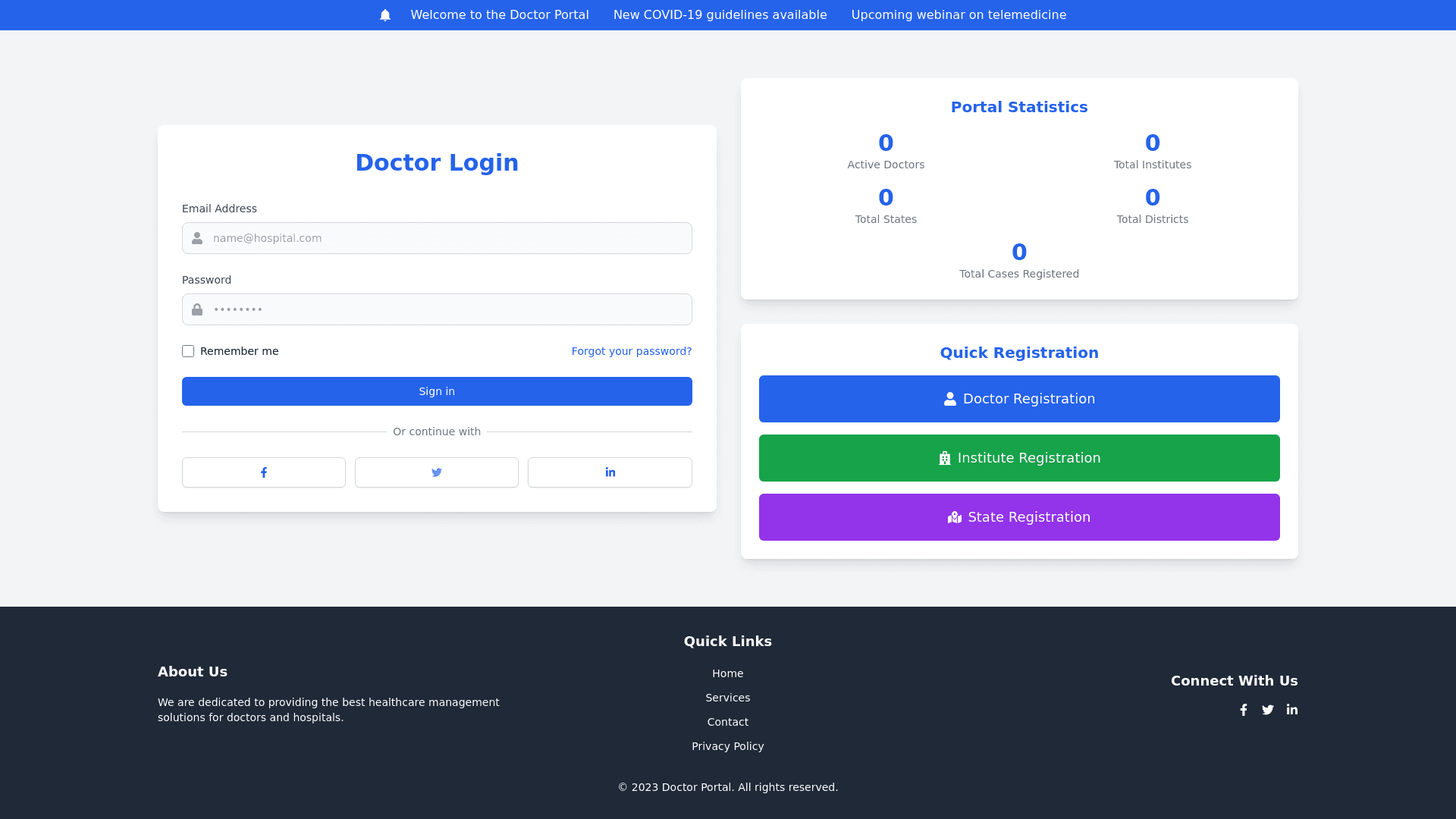
Task: Continue with Twitter login button
Action: [437, 472]
